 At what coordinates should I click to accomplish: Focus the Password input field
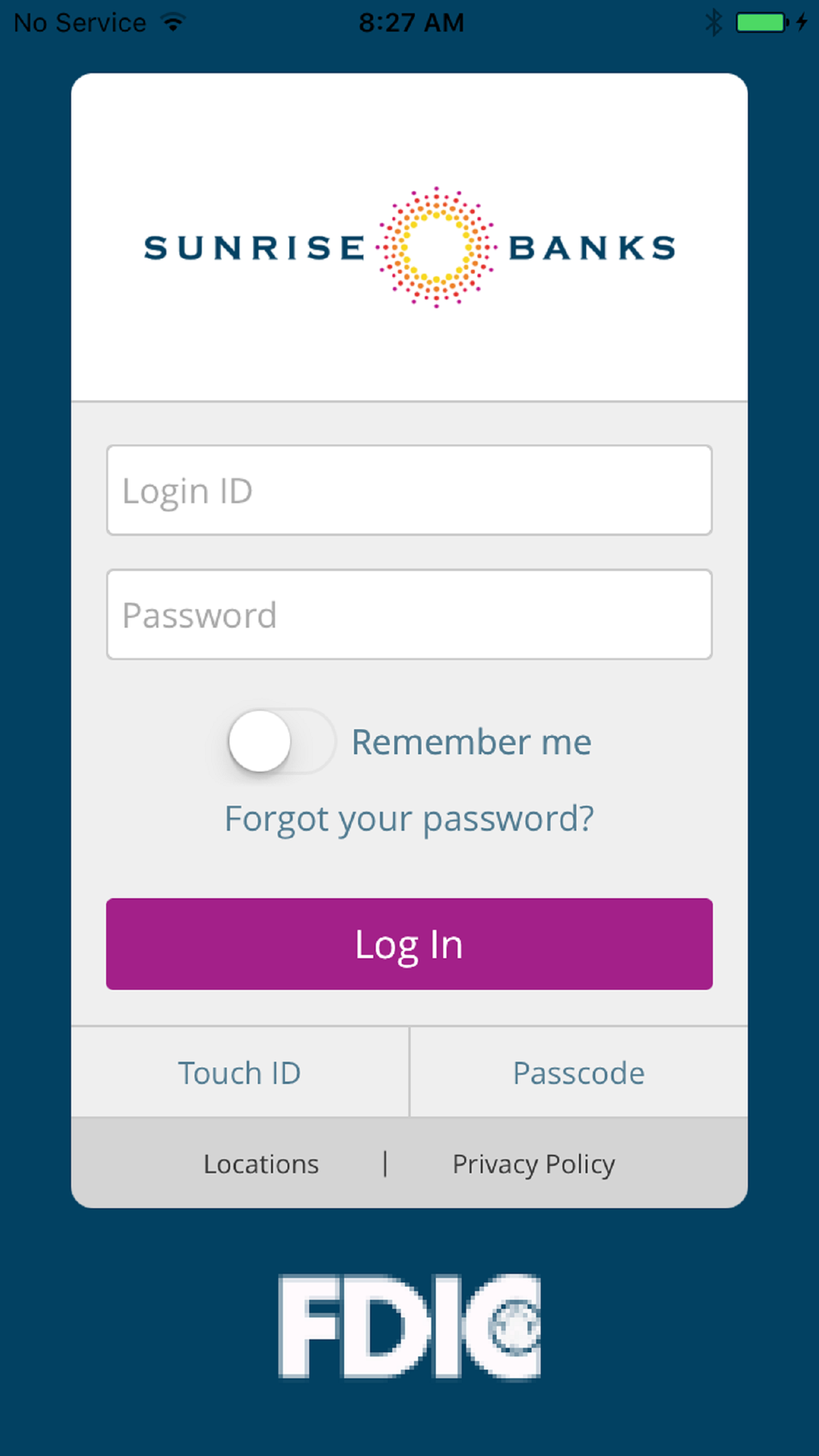tap(409, 614)
